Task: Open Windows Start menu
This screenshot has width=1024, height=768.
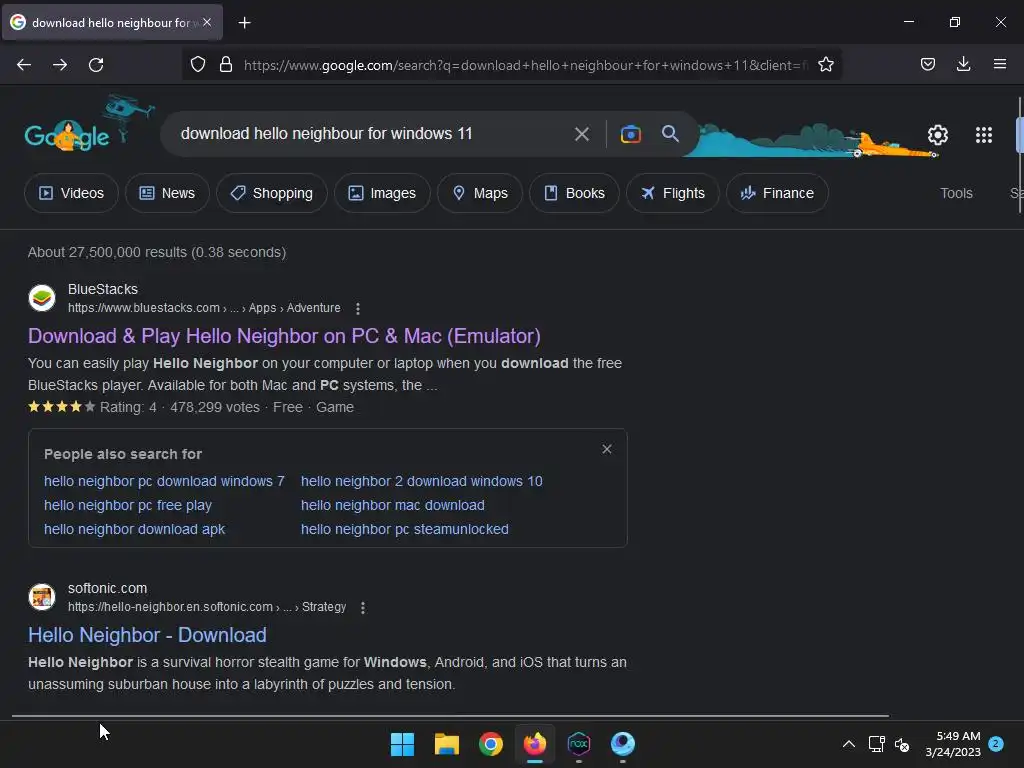Action: click(402, 744)
